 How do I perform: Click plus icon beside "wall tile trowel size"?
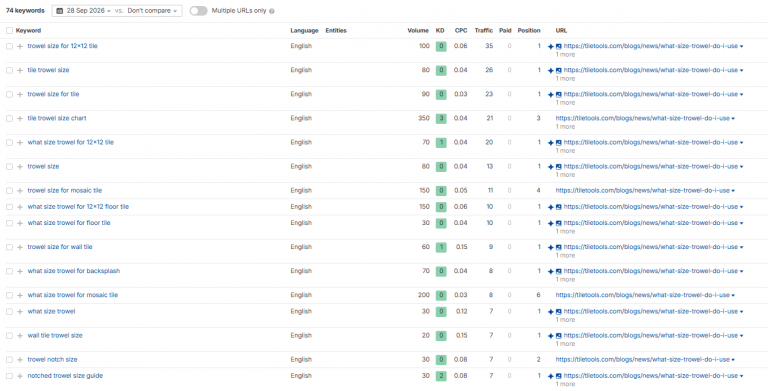pyautogui.click(x=20, y=336)
